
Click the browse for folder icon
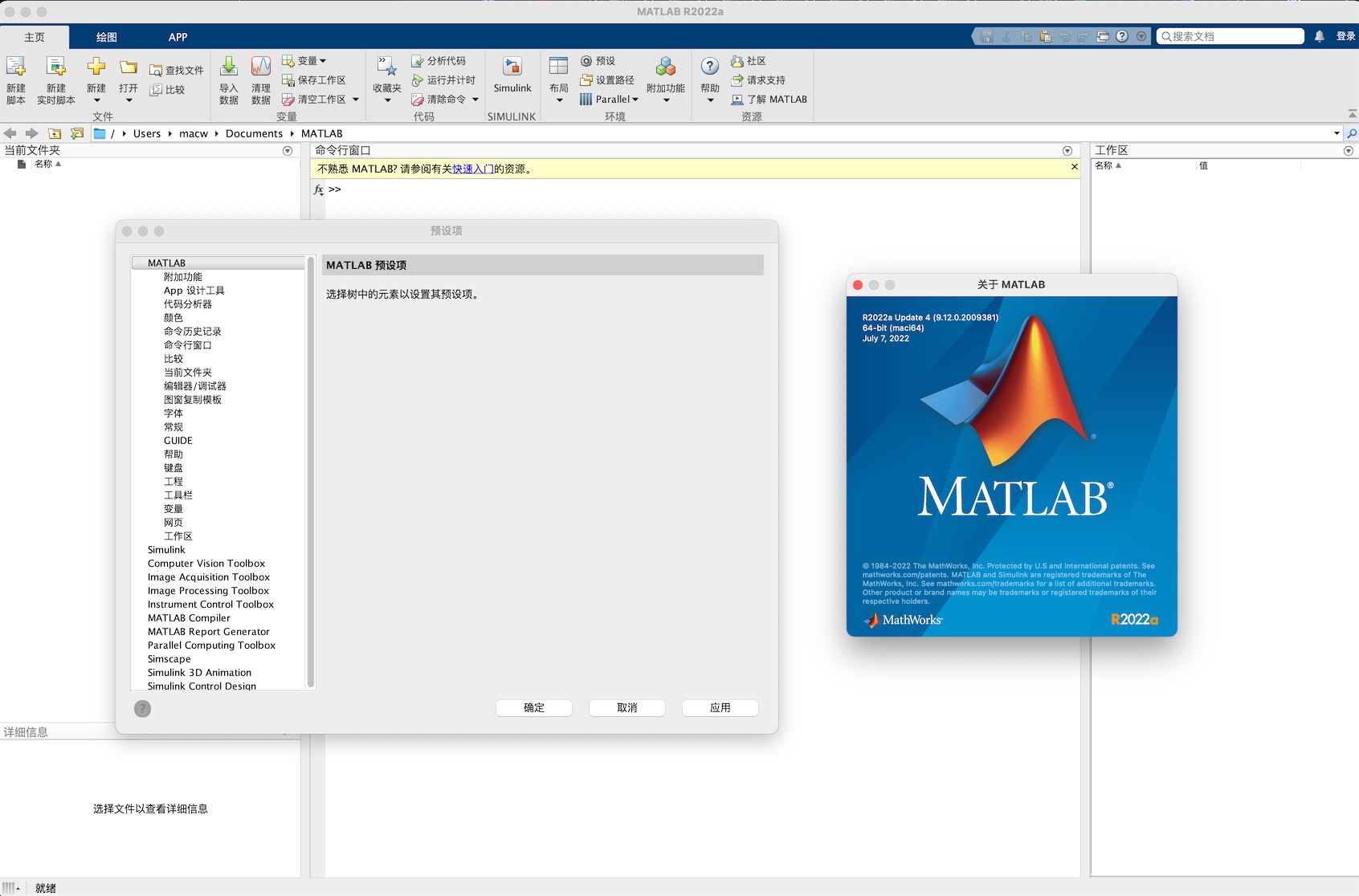tap(77, 133)
